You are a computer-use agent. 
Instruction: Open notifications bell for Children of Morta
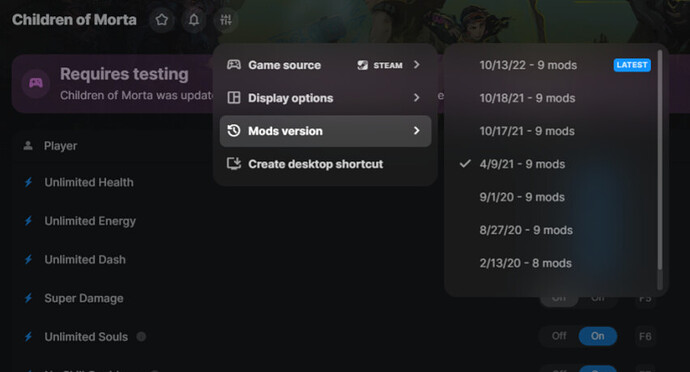(x=194, y=20)
